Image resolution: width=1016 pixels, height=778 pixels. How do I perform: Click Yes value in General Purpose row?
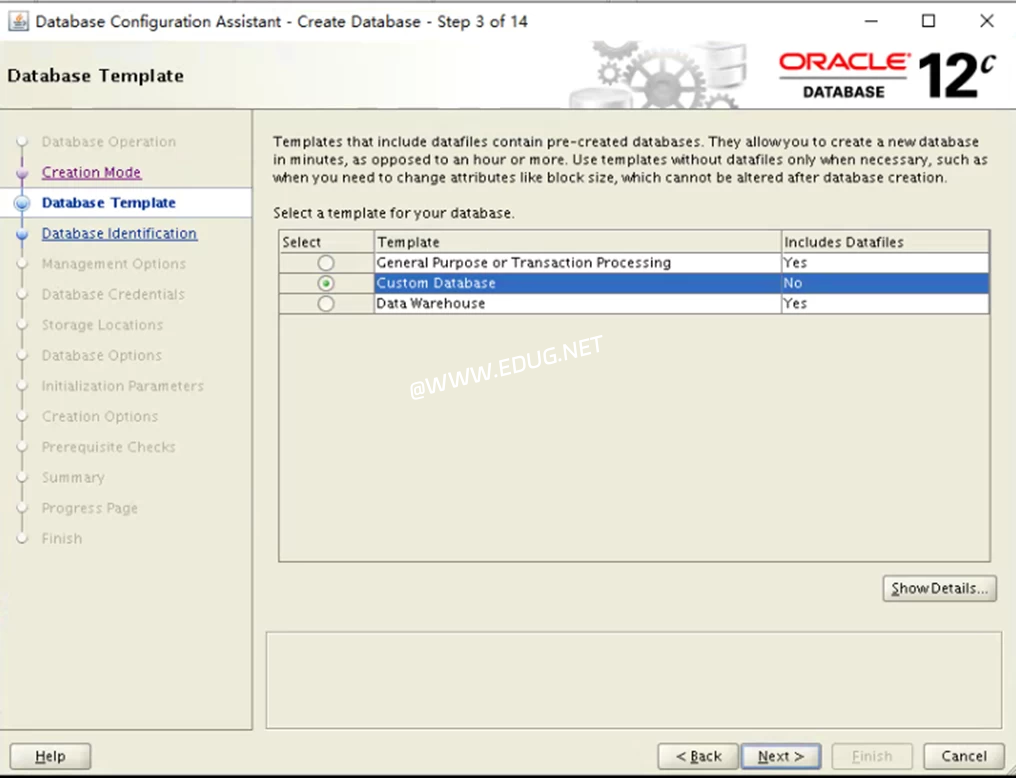795,262
